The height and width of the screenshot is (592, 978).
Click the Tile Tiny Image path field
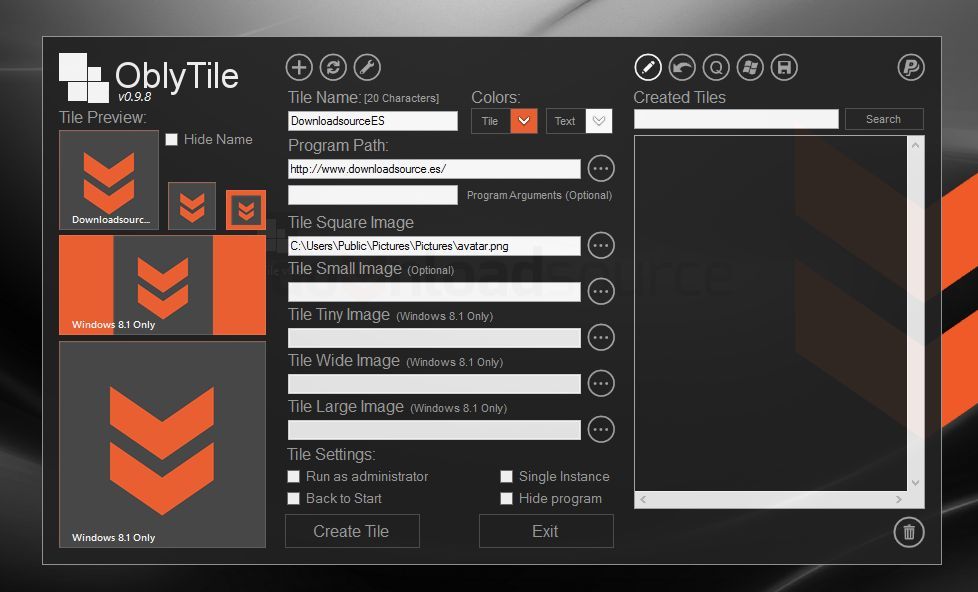click(x=434, y=337)
